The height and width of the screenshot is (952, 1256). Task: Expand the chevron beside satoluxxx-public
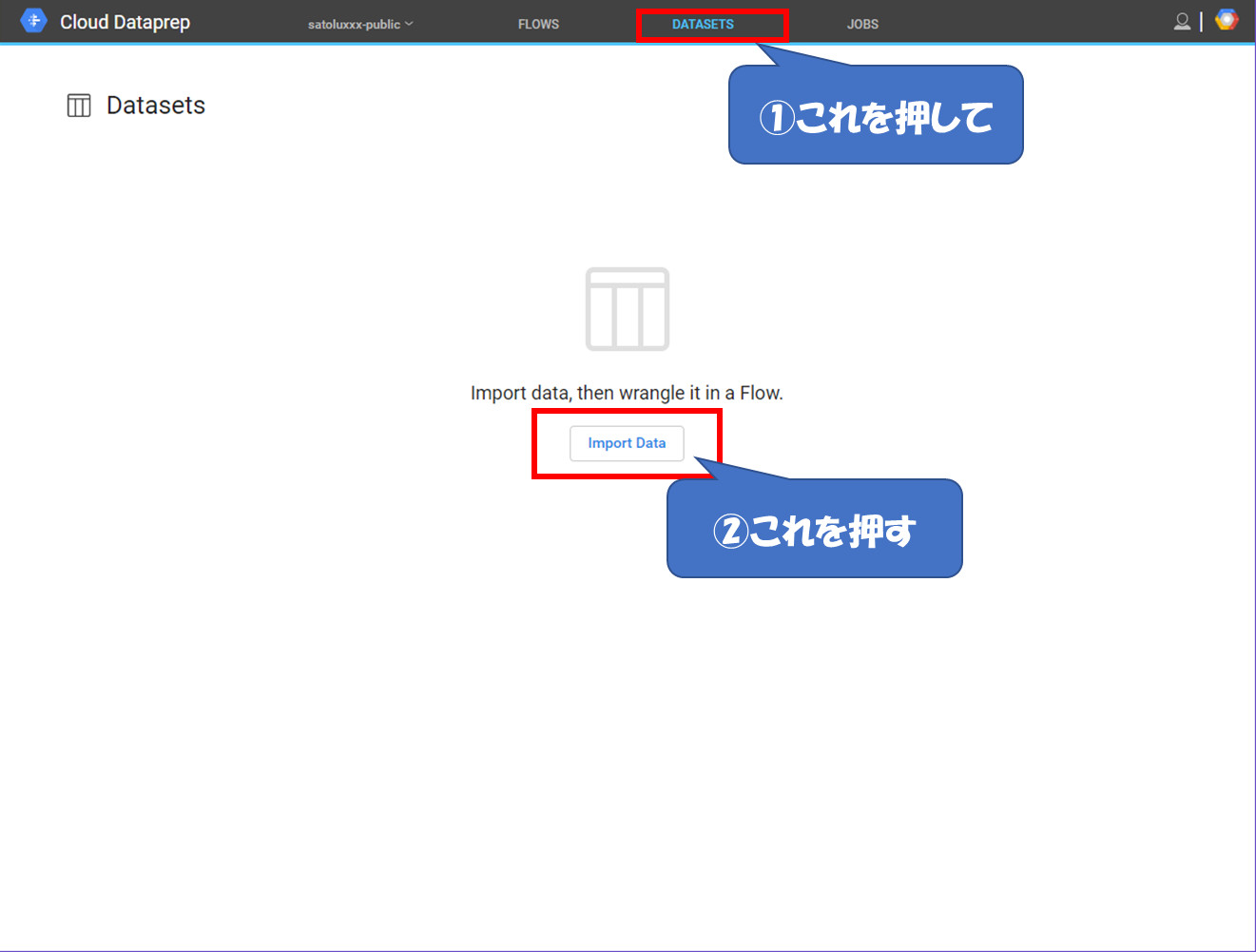409,24
